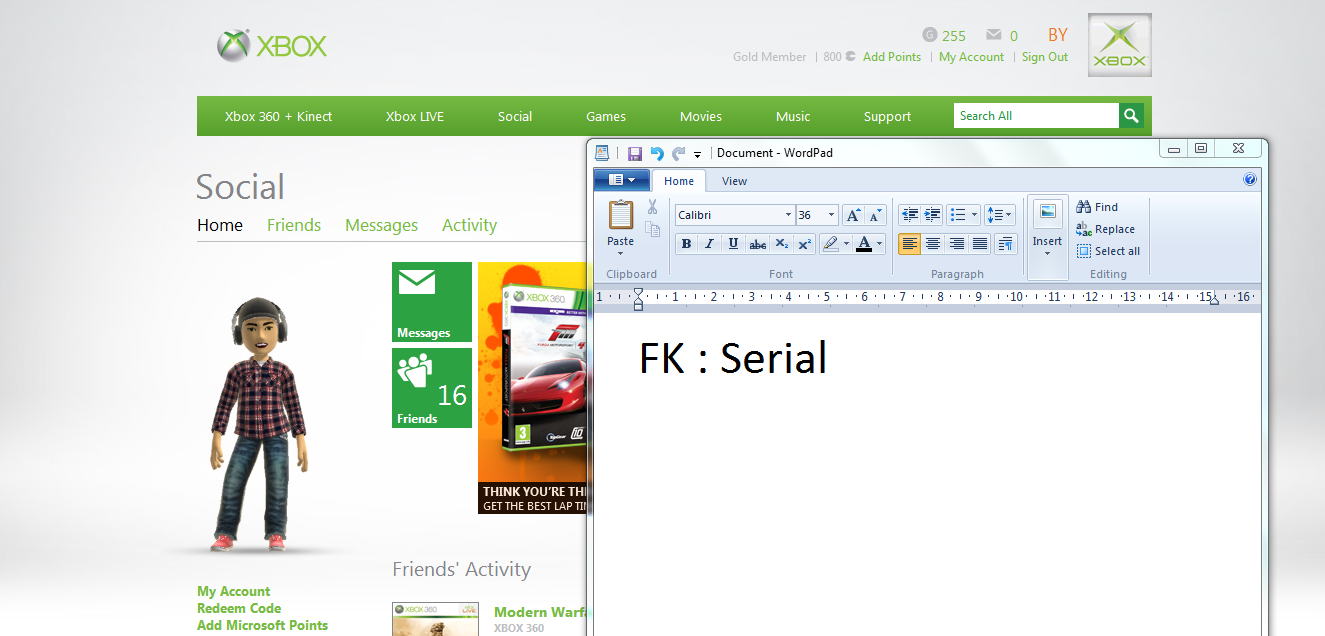Click the Xbox logo at page top
This screenshot has height=636, width=1325.
[272, 46]
